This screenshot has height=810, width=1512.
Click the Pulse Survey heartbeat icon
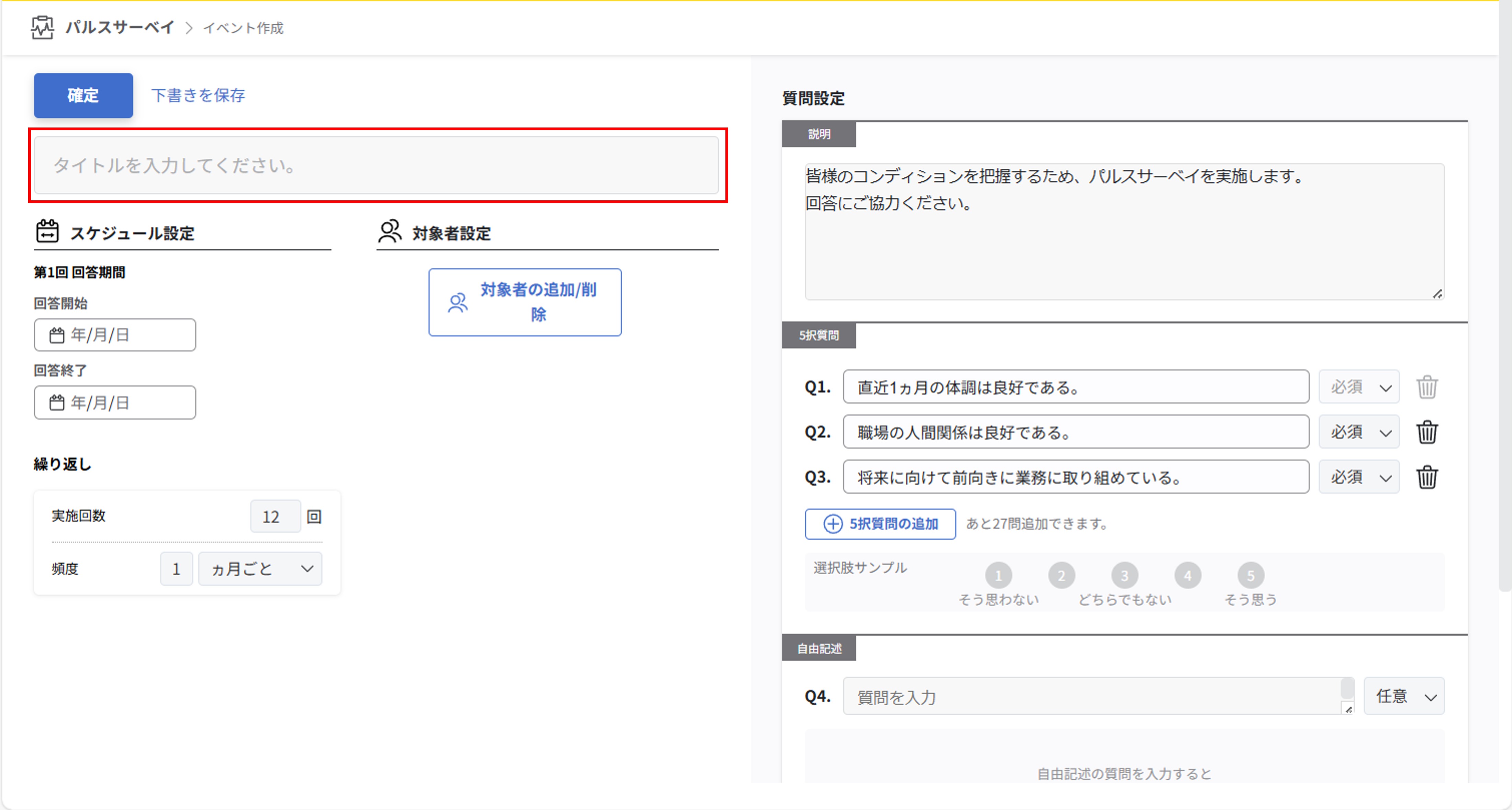coord(42,27)
